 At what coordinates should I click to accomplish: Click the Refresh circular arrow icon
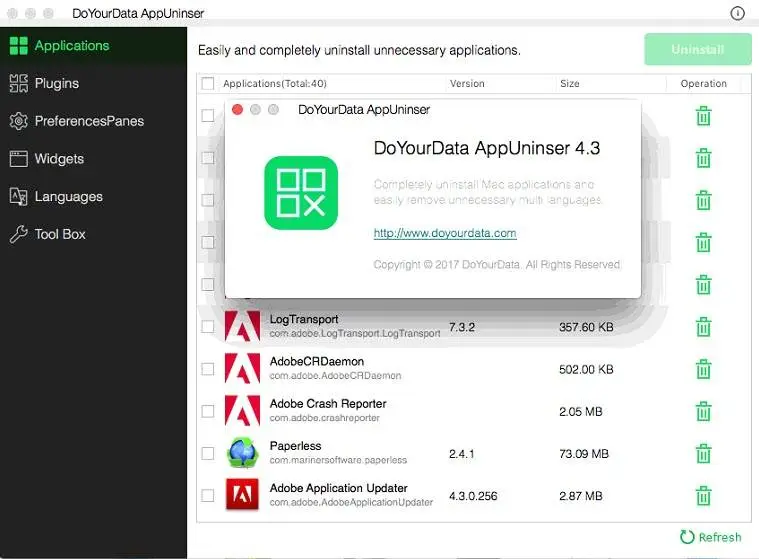pyautogui.click(x=687, y=537)
